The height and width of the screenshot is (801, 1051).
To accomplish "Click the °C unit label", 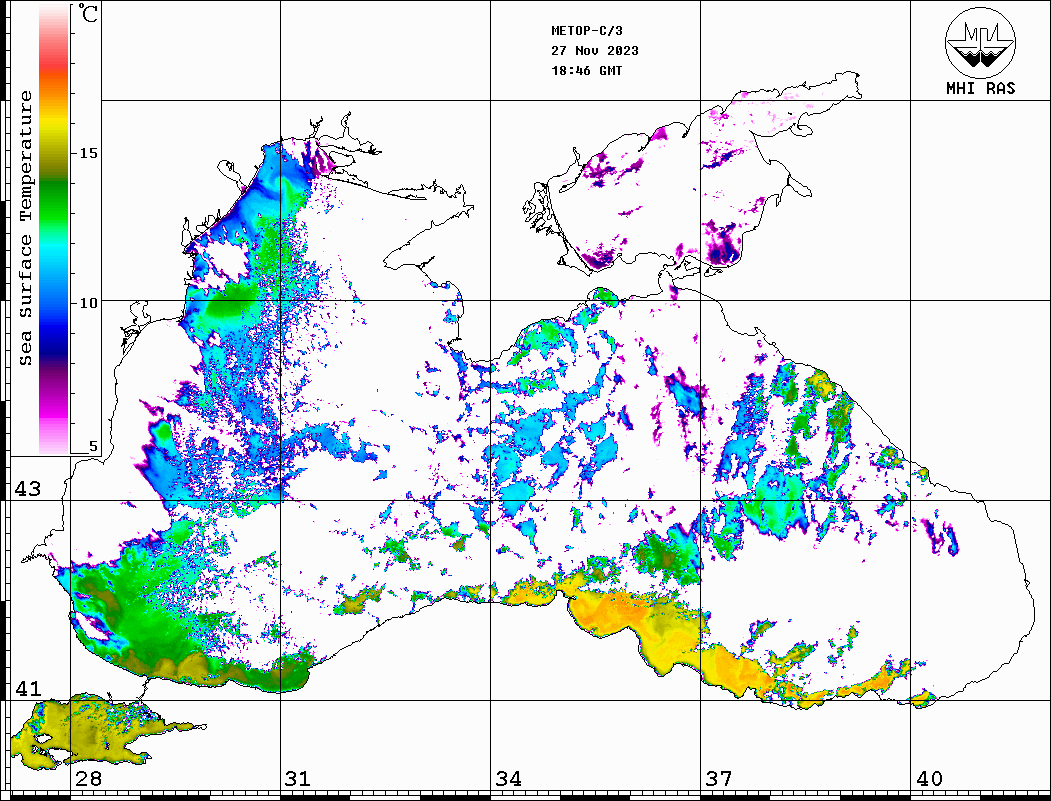I will (88, 13).
